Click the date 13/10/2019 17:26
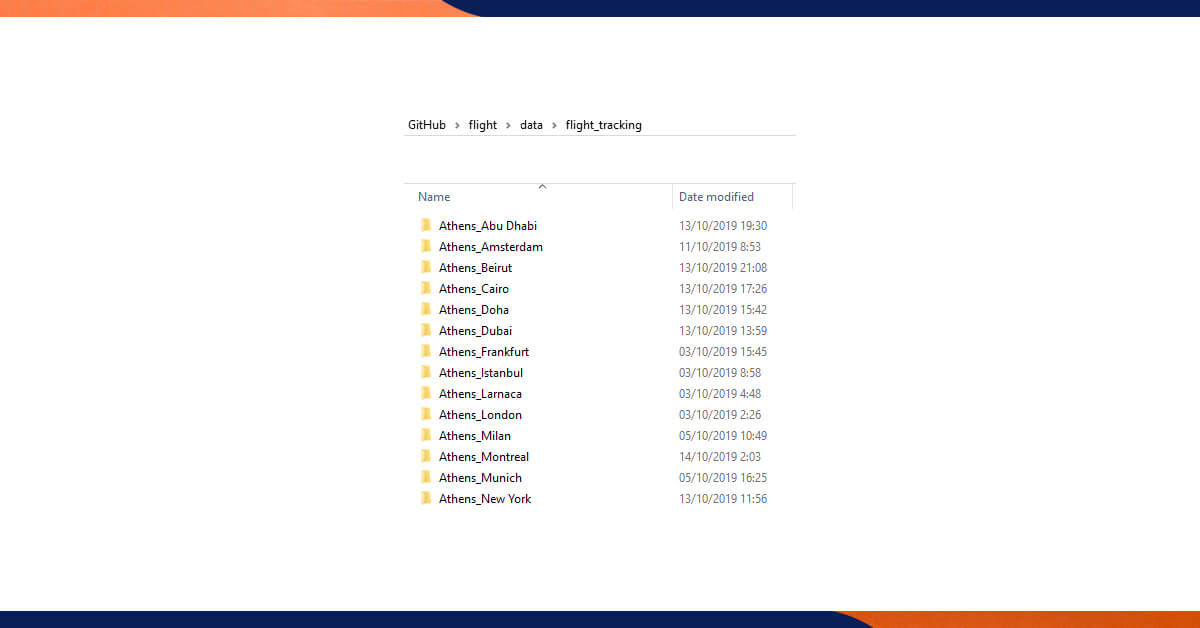Image resolution: width=1200 pixels, height=628 pixels. [723, 289]
